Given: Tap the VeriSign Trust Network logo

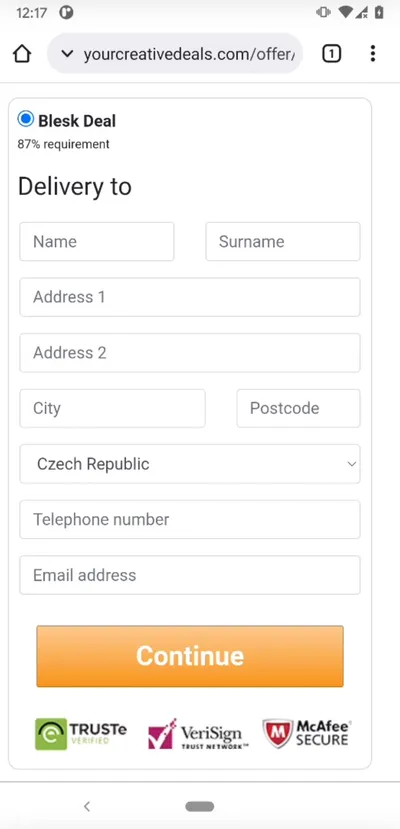Looking at the screenshot, I should [198, 734].
